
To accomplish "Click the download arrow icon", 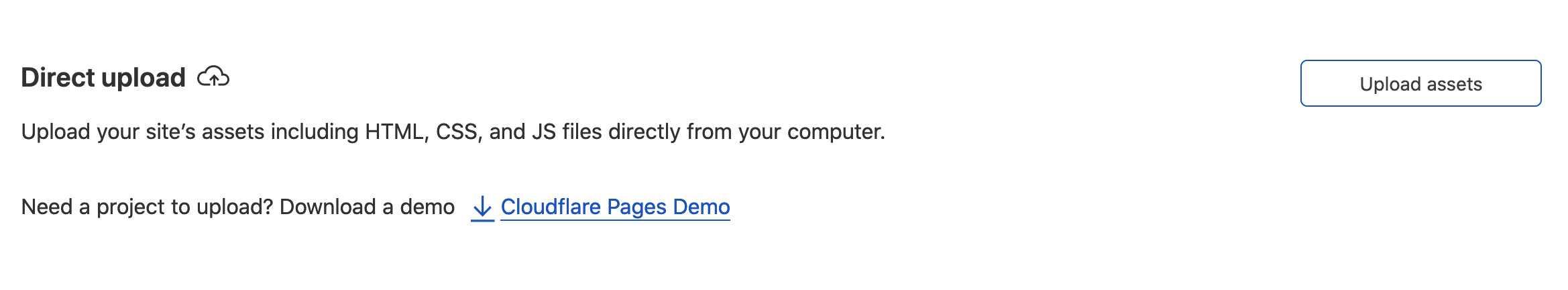I will click(482, 207).
